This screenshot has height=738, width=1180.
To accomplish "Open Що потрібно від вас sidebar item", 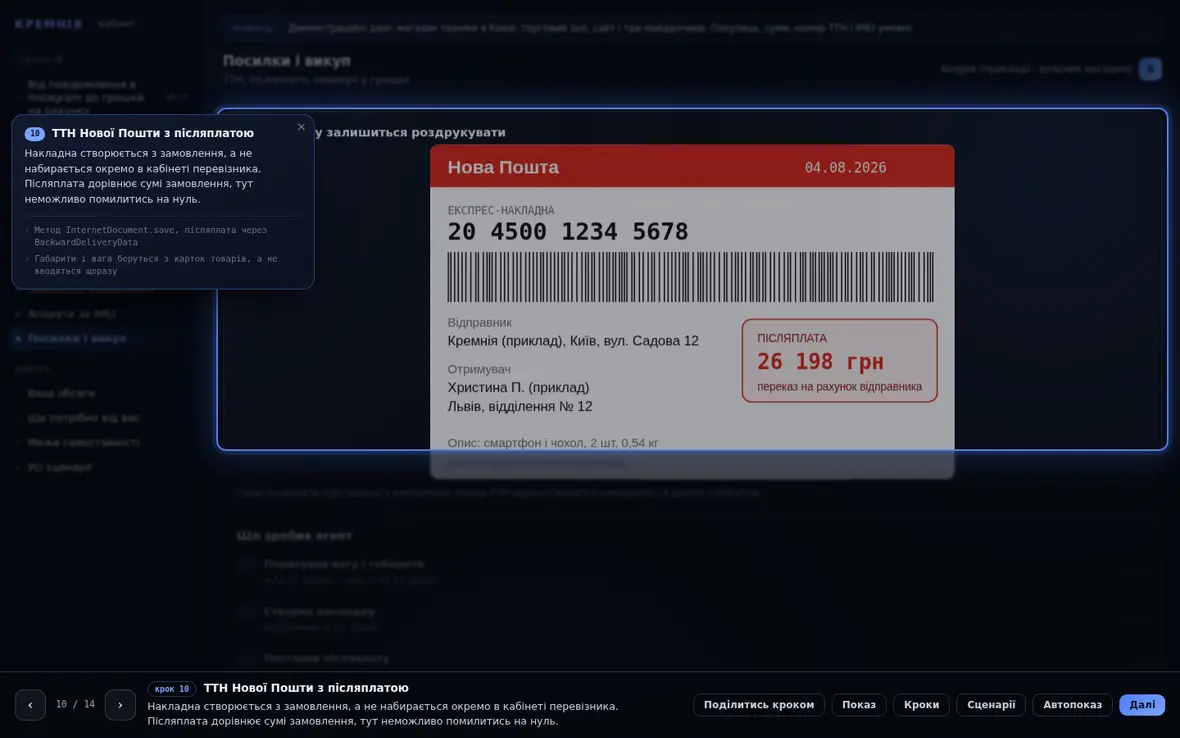I will (x=83, y=418).
